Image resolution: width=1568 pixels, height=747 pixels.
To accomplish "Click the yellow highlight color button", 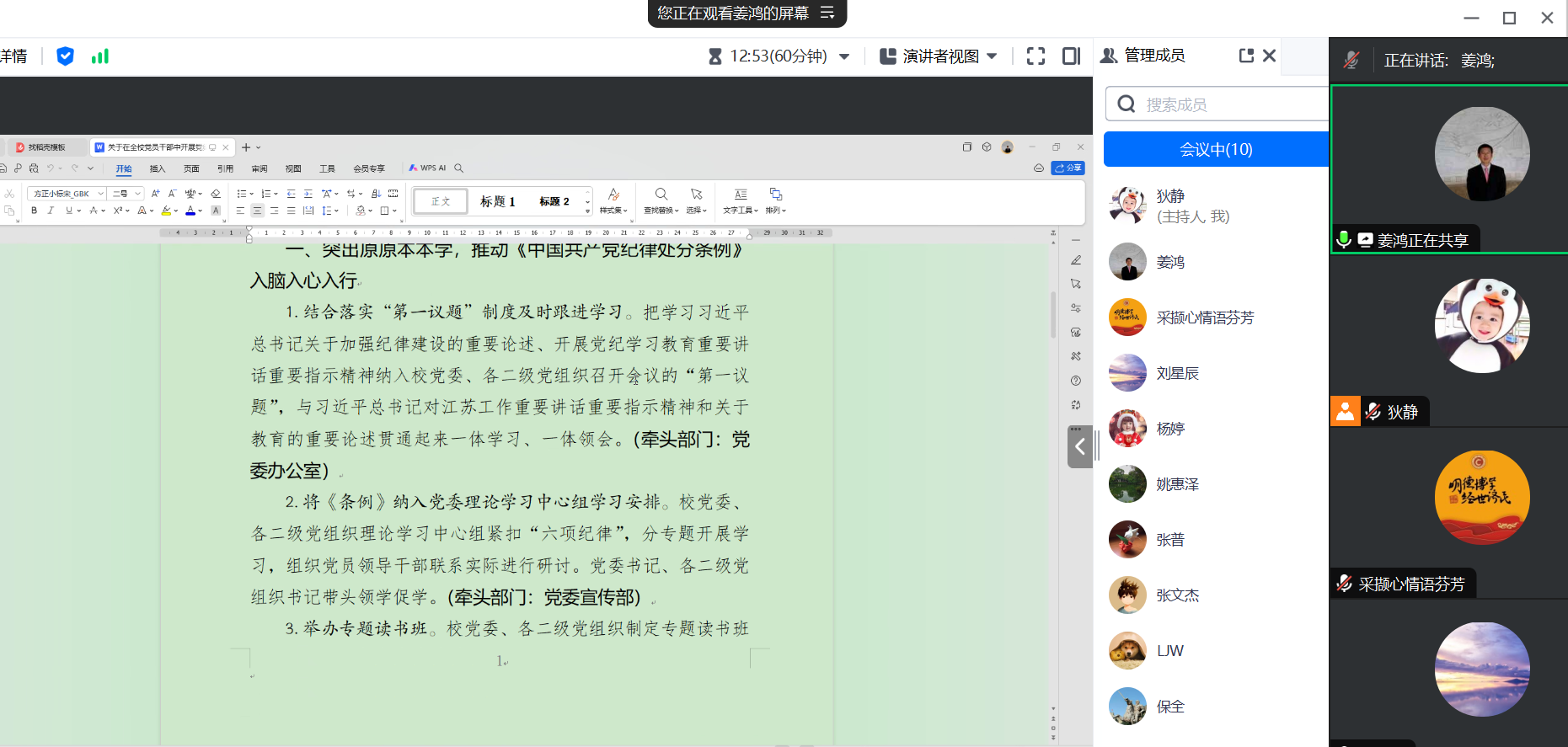I will coord(167,211).
